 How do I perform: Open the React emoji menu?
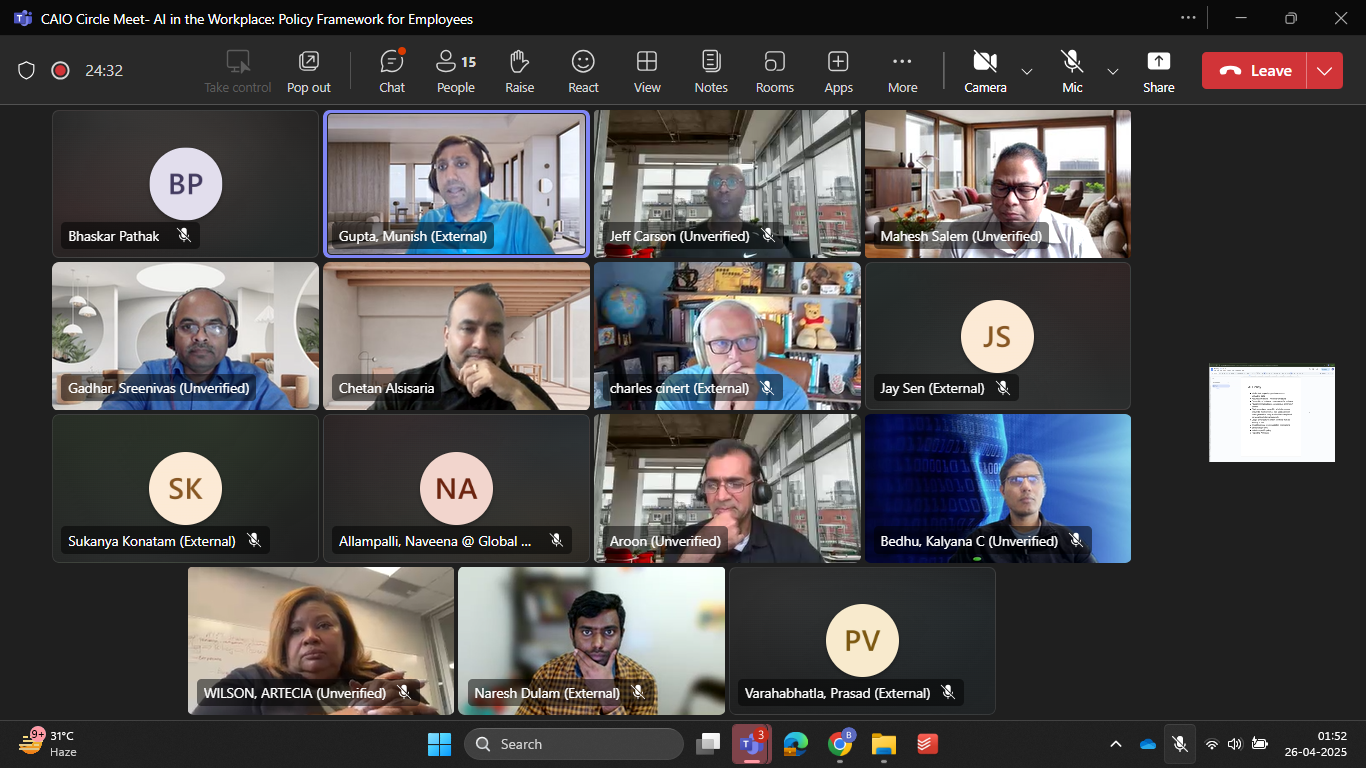click(x=583, y=71)
